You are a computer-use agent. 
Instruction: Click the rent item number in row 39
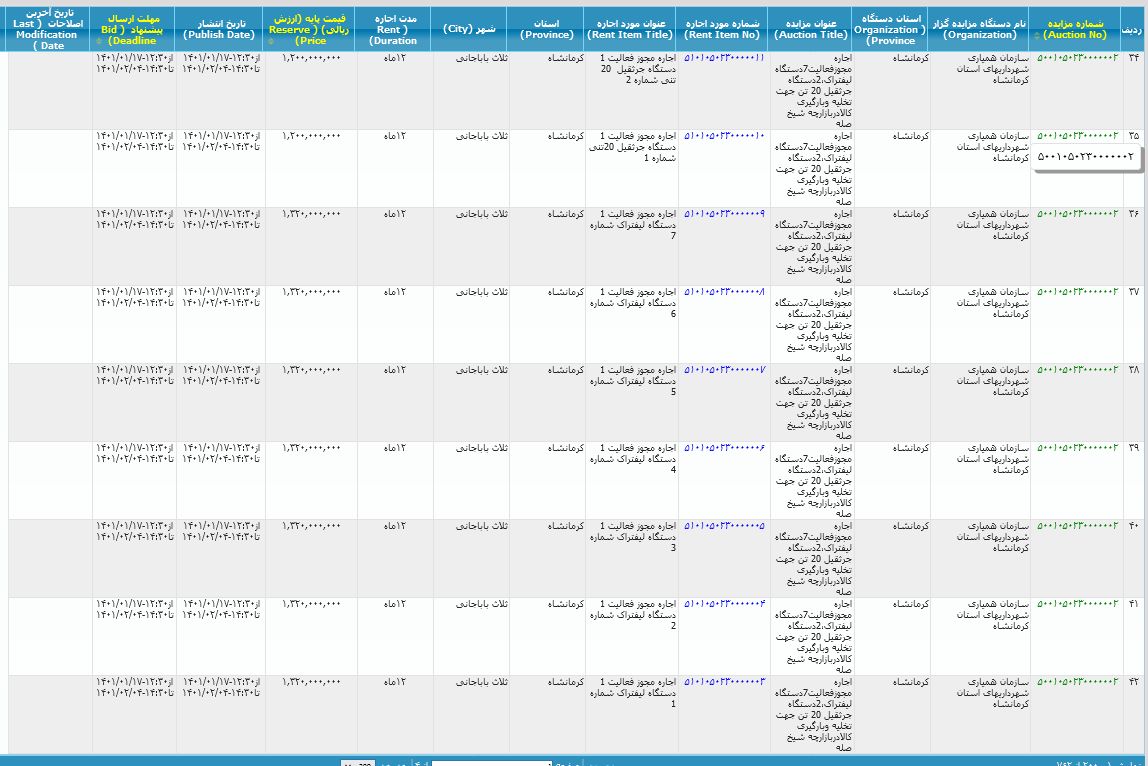coord(724,448)
